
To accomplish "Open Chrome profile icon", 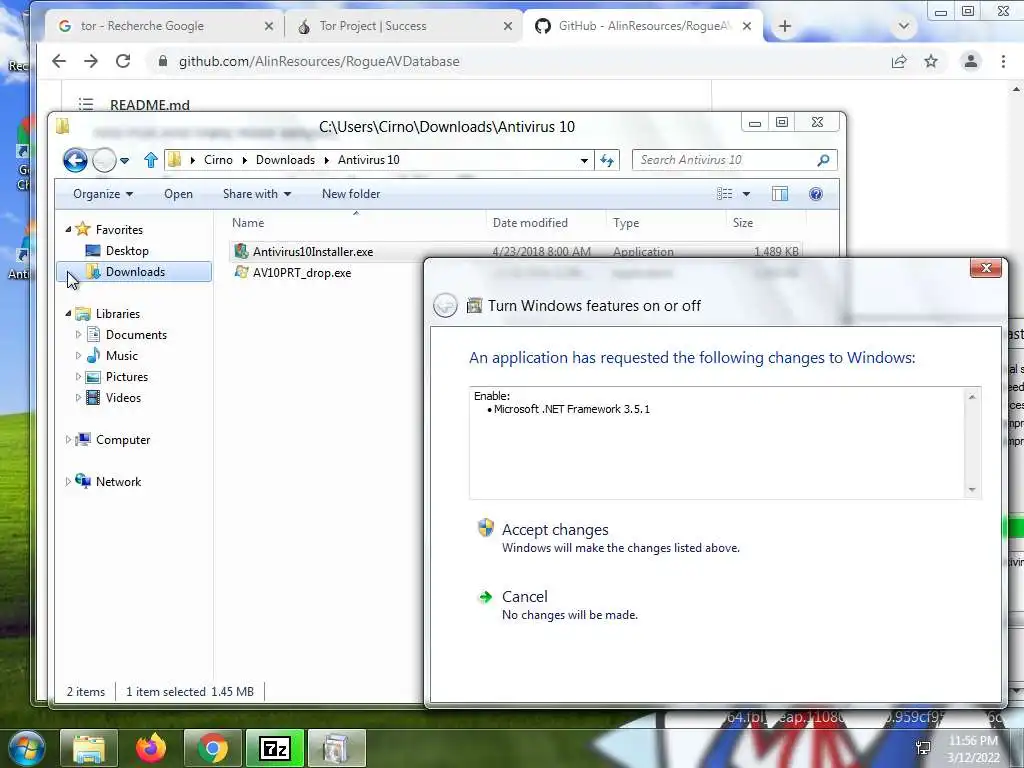I will pos(970,61).
